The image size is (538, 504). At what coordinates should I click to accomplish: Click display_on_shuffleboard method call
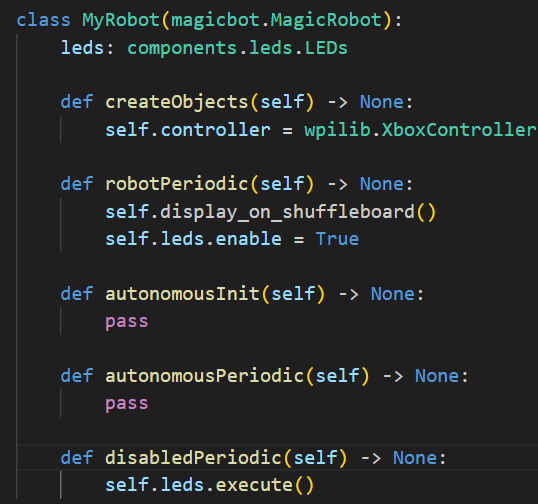[x=287, y=212]
